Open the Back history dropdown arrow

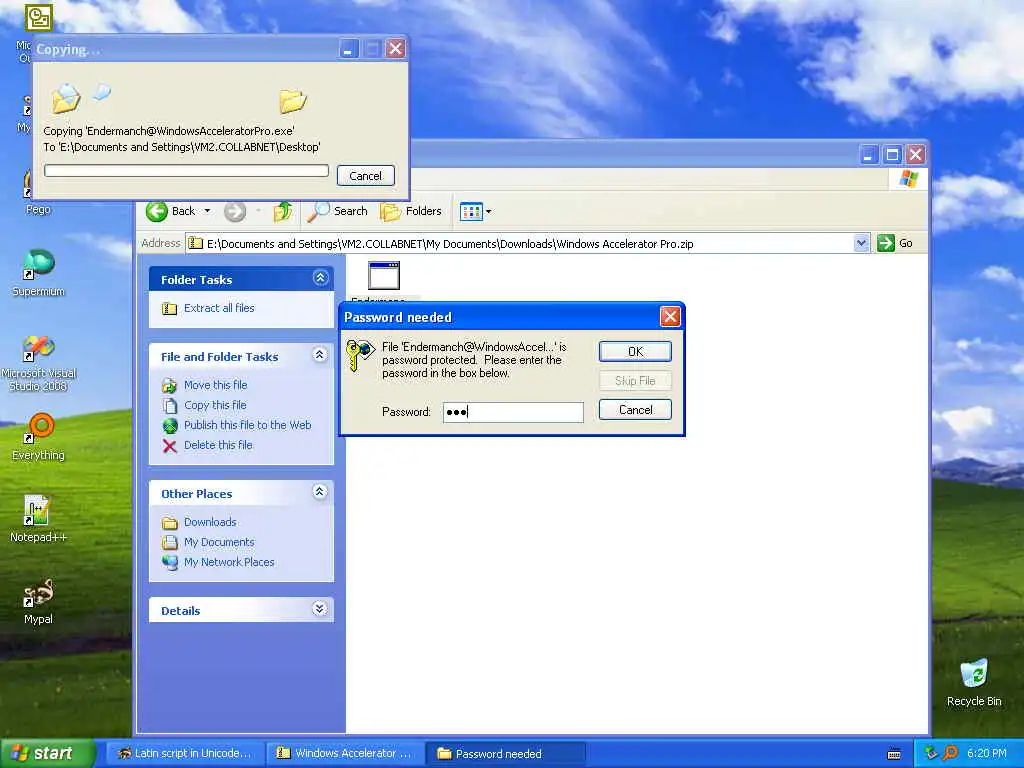point(207,211)
